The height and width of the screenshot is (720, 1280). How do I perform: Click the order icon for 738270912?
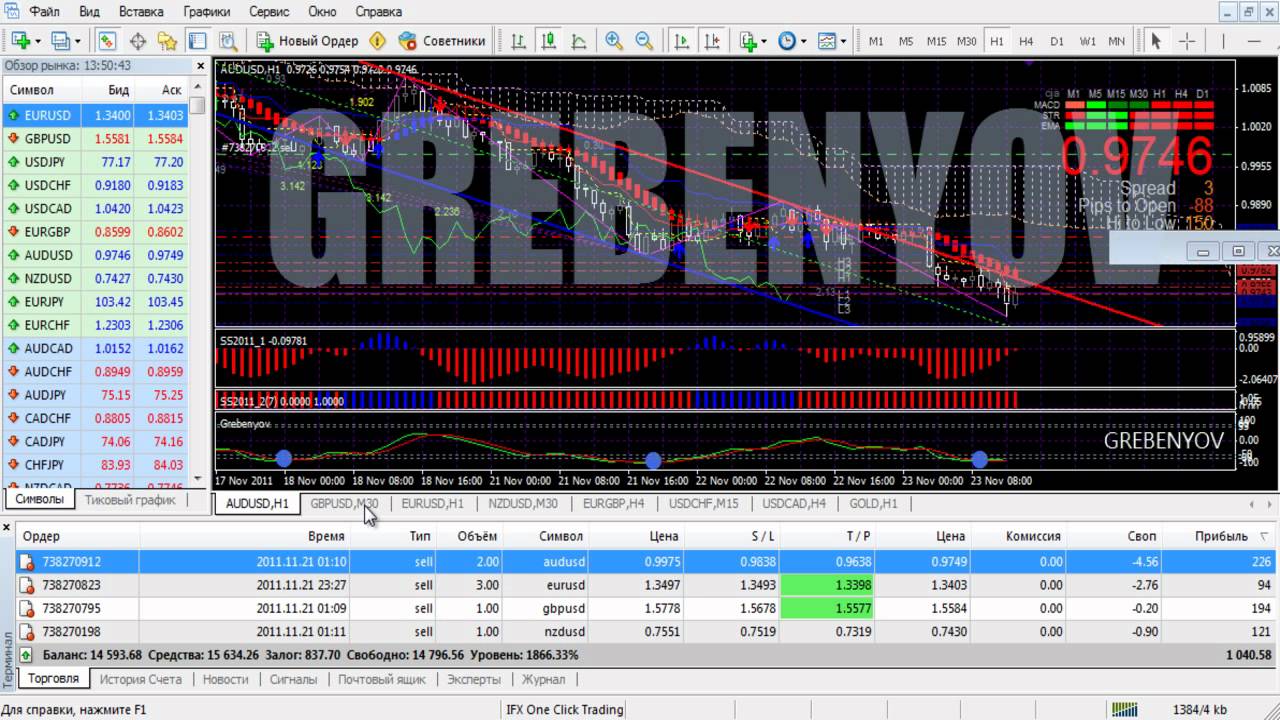coord(28,562)
